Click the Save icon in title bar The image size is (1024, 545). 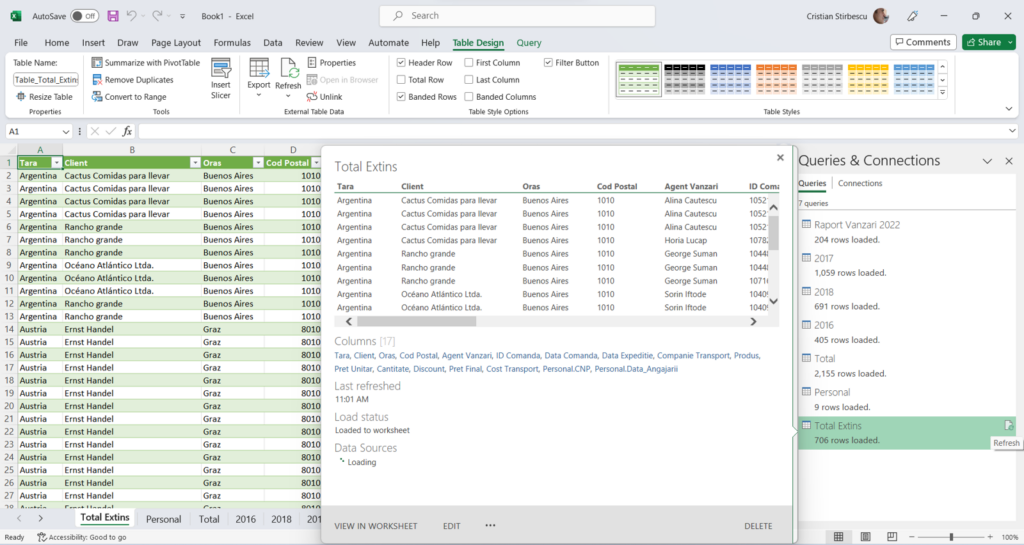pyautogui.click(x=113, y=16)
